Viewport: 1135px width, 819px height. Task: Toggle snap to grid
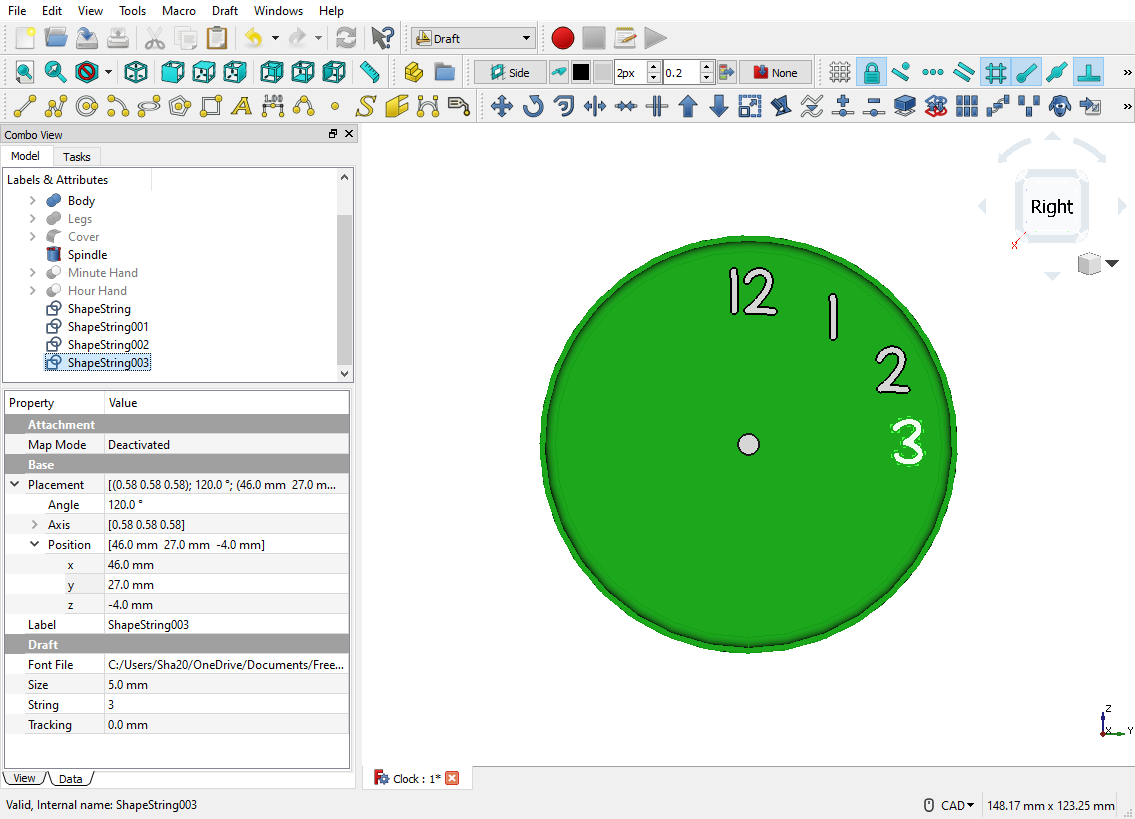coord(996,72)
